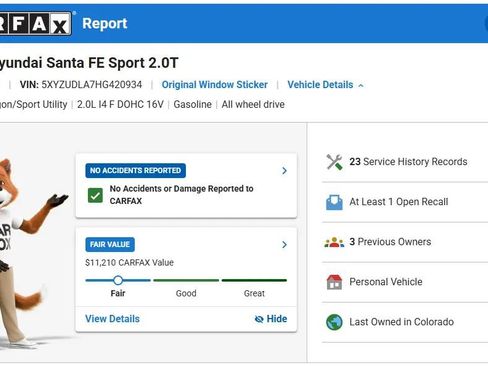The height and width of the screenshot is (366, 488).
Task: Collapse the Vehicle Details section
Action: (x=325, y=85)
